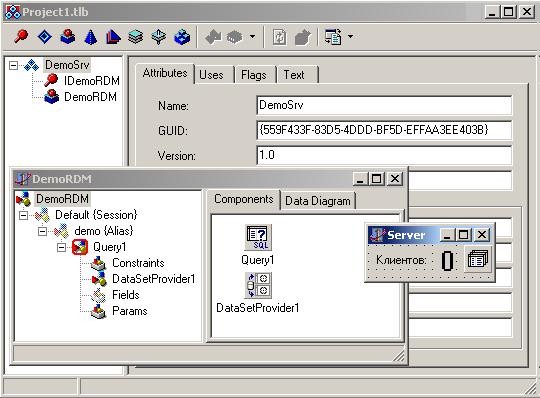Select DataSetProvider1 in the tree
540x398 pixels.
pyautogui.click(x=154, y=279)
